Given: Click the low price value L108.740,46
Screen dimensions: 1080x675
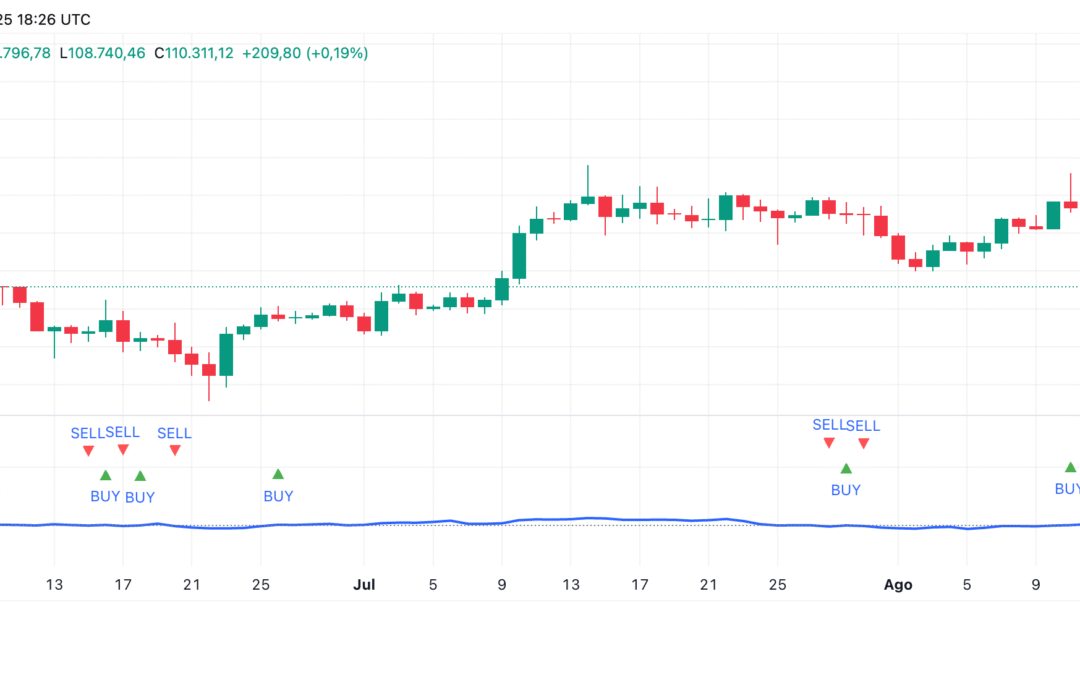Looking at the screenshot, I should (102, 52).
